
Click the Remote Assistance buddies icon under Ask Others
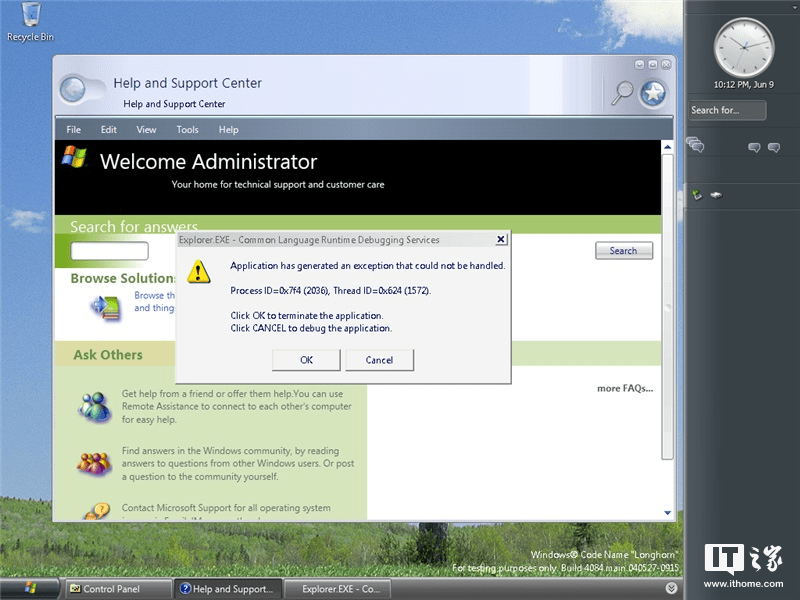[95, 407]
